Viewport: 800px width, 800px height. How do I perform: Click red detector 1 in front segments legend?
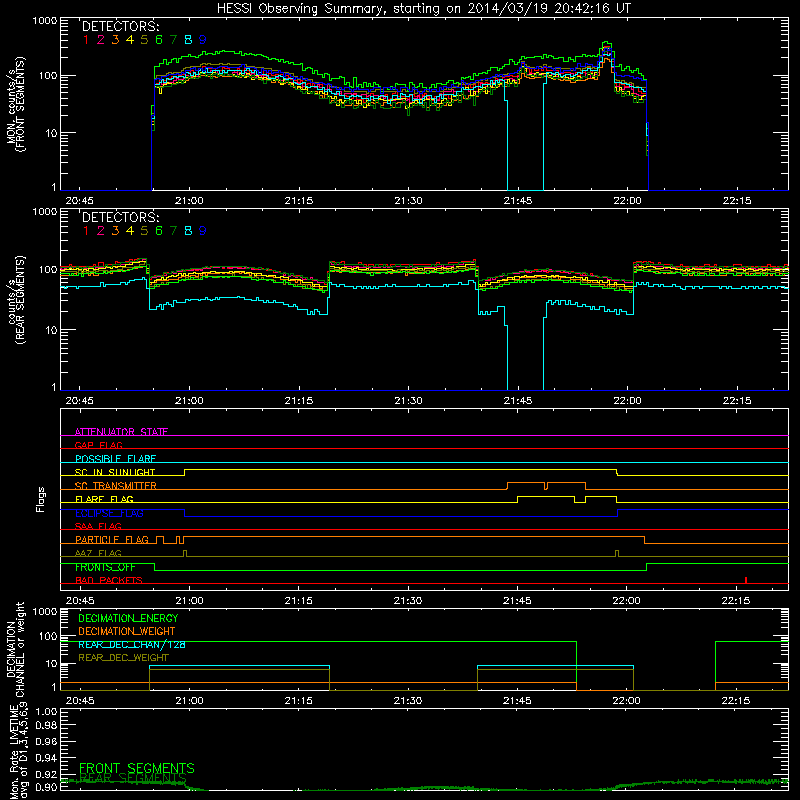[86, 39]
